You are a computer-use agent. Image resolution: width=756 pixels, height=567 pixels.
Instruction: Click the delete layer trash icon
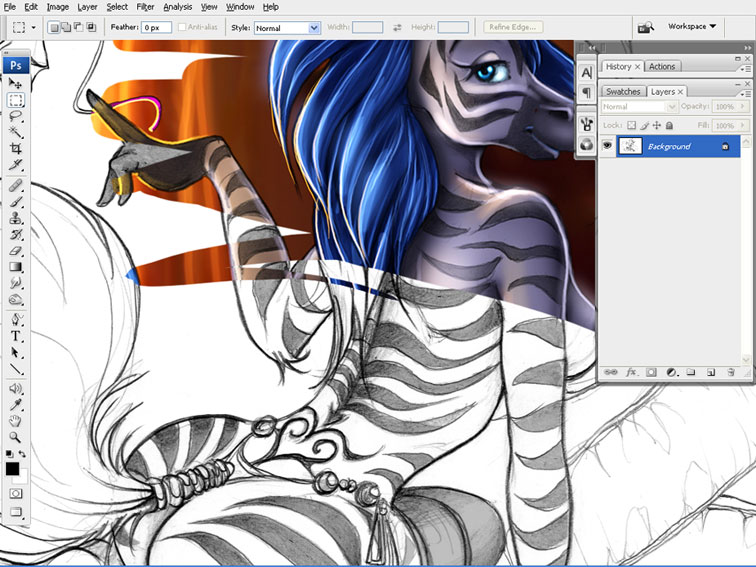coord(730,372)
